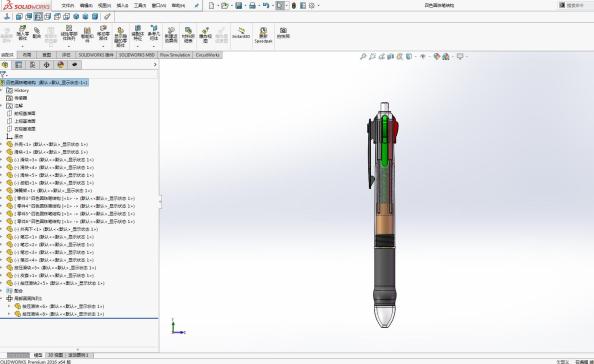Activate the Select cursor tool
Screen dimensions: 594x364
[280, 5]
